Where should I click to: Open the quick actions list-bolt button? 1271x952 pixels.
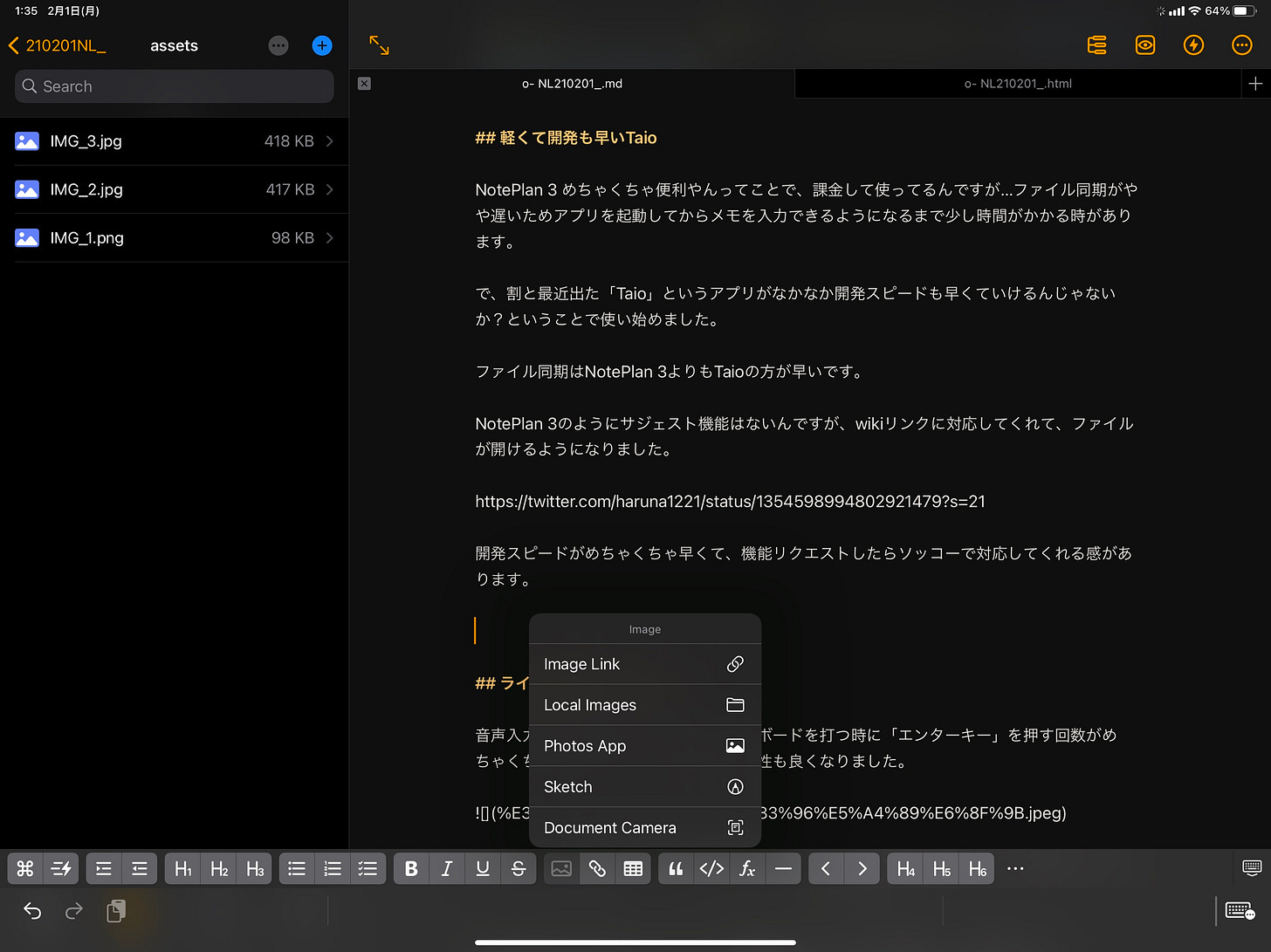pyautogui.click(x=61, y=868)
